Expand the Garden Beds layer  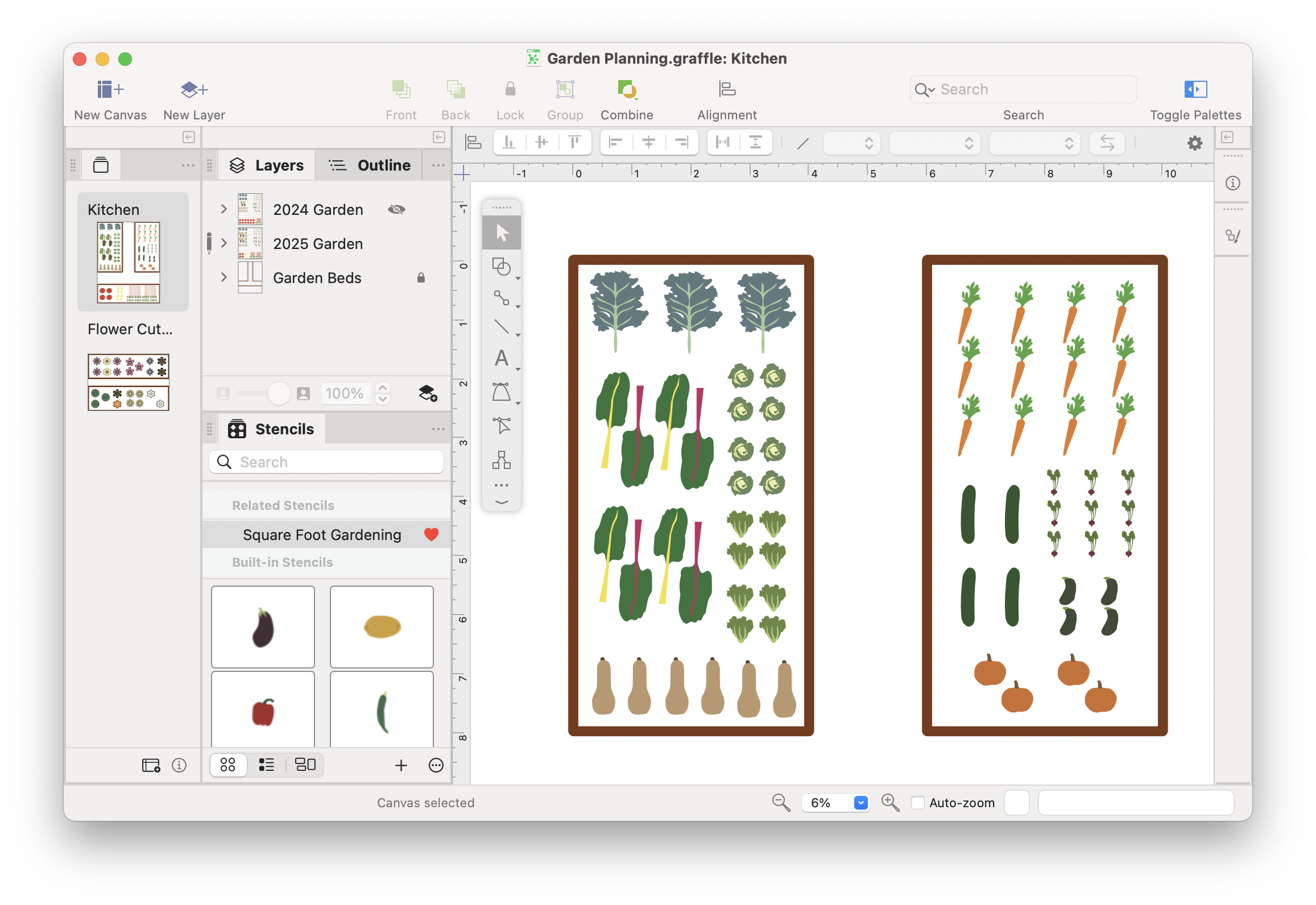[x=224, y=277]
